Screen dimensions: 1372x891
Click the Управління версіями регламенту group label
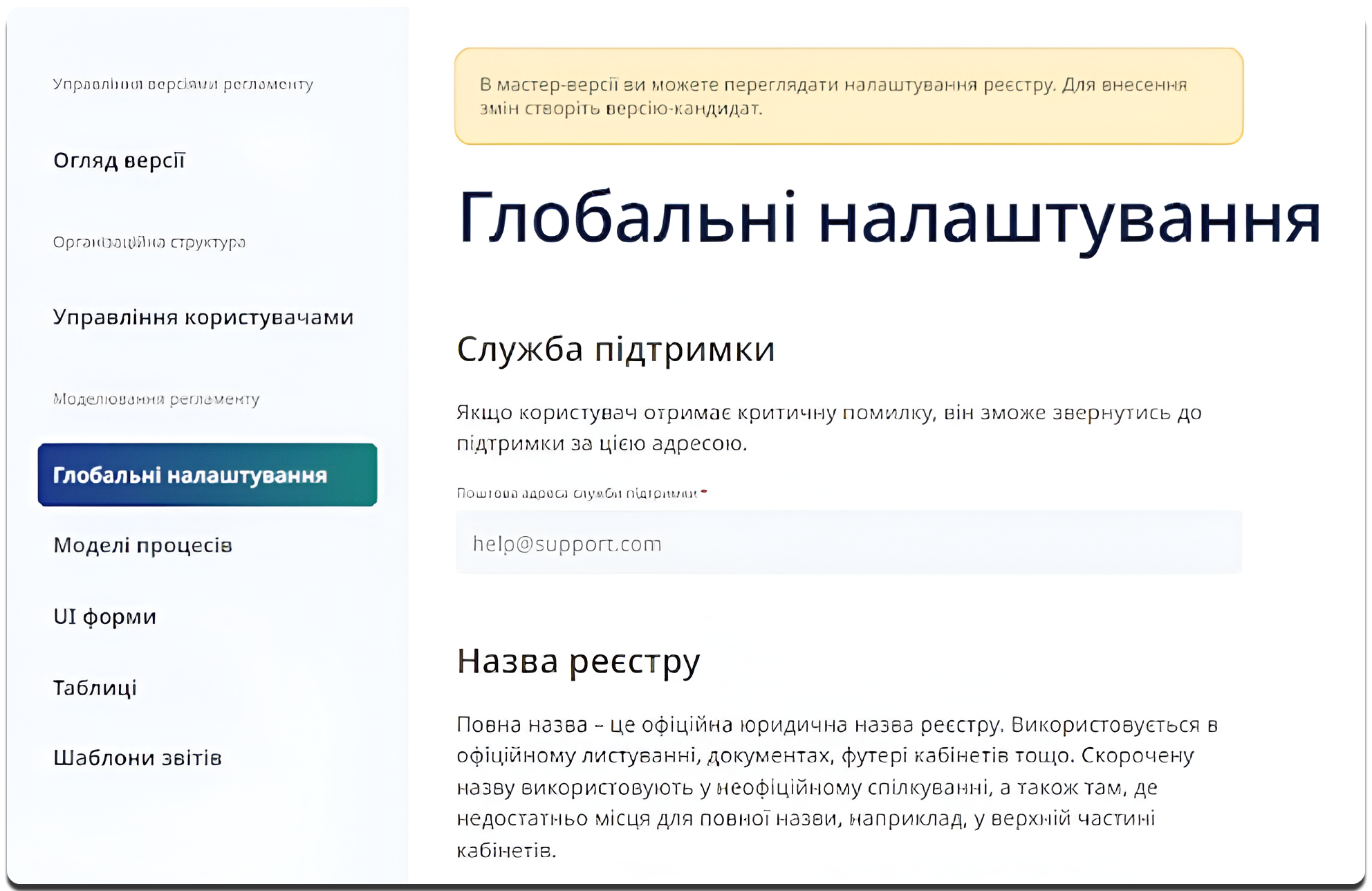pyautogui.click(x=183, y=84)
